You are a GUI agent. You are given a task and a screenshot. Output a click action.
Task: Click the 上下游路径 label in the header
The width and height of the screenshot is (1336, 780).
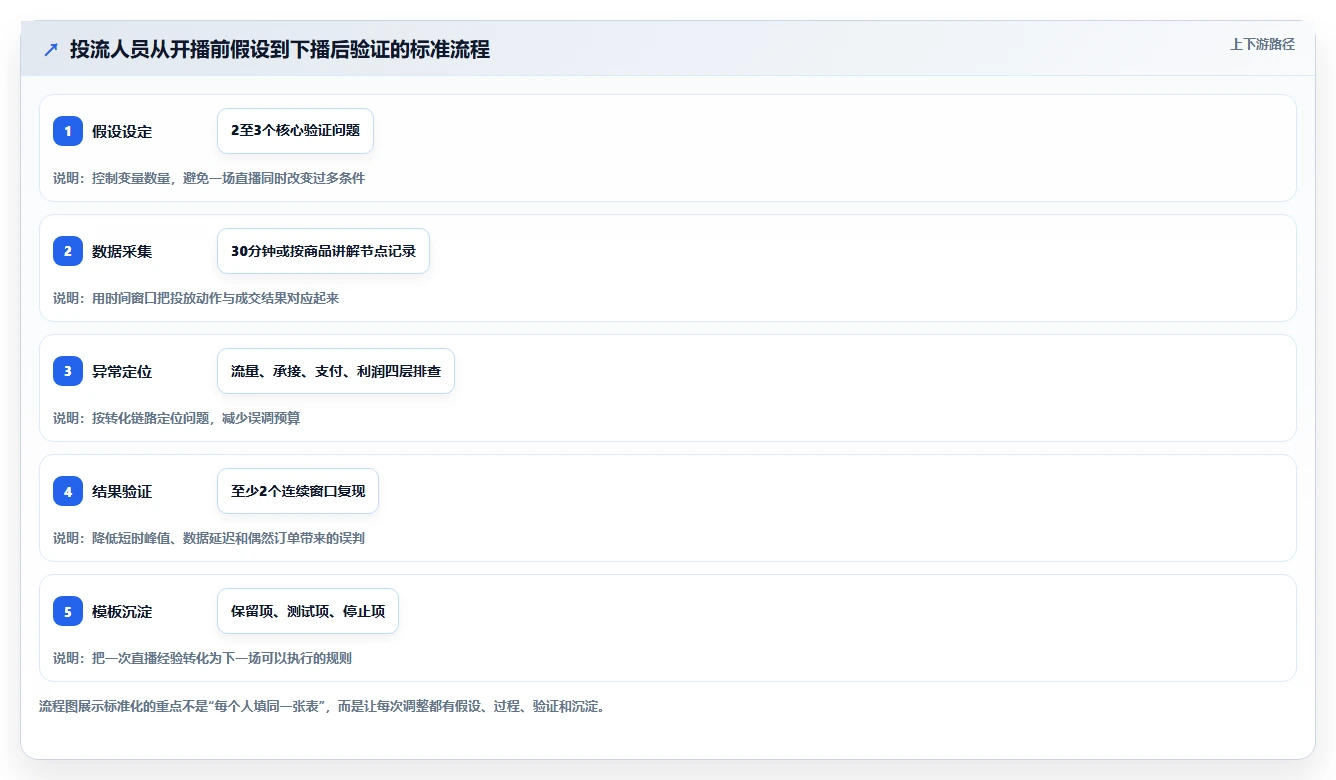click(x=1262, y=44)
